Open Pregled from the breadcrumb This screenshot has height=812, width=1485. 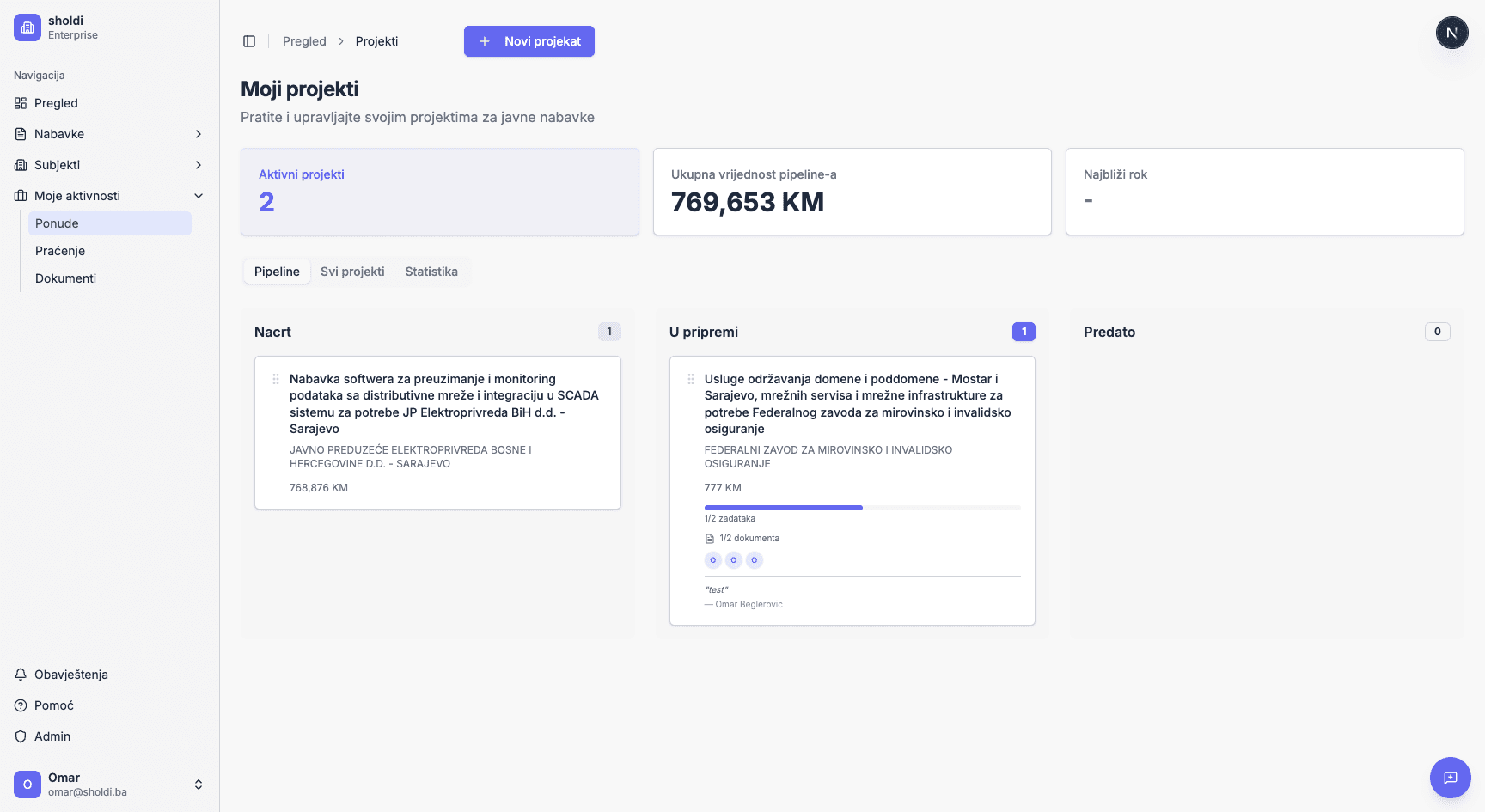click(304, 40)
